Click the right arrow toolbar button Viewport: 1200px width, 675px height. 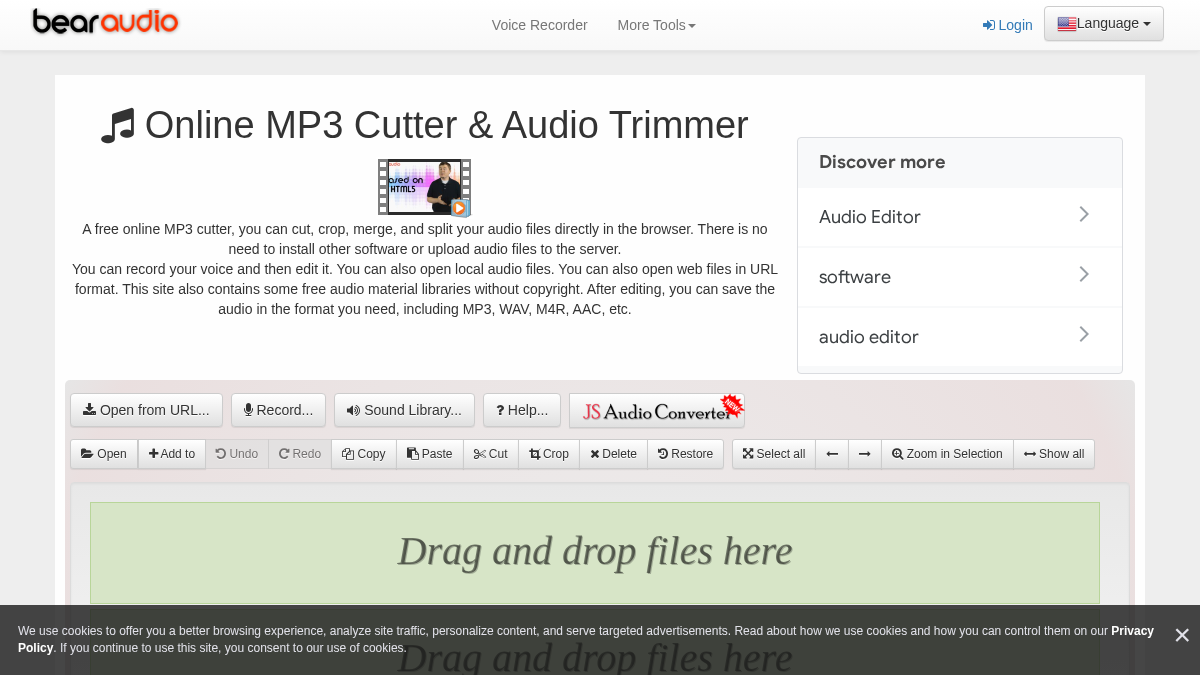[x=865, y=454]
